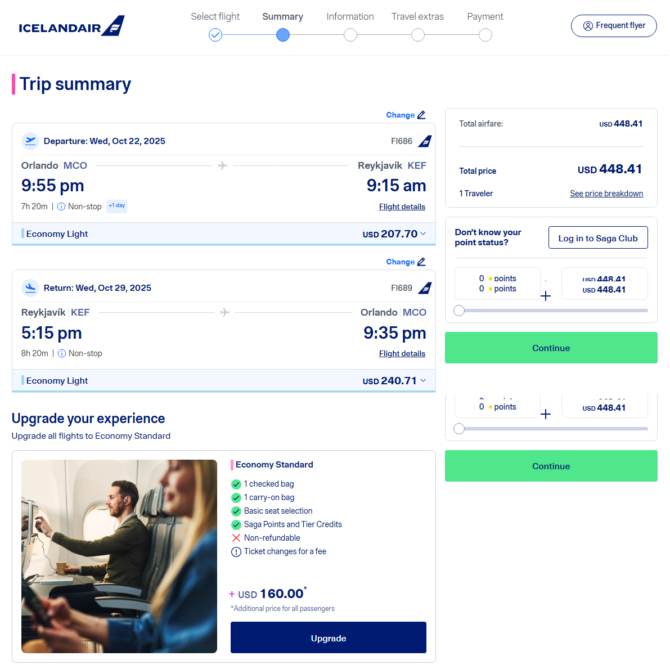Click the FI689 Icelandair tail icon
Screen dimensions: 670x665
425,288
